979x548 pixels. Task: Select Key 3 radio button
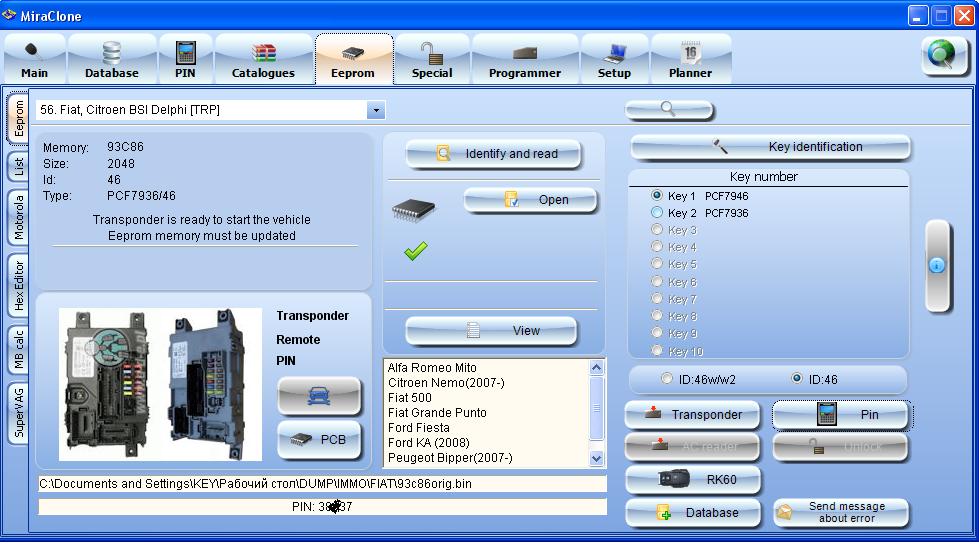click(657, 230)
